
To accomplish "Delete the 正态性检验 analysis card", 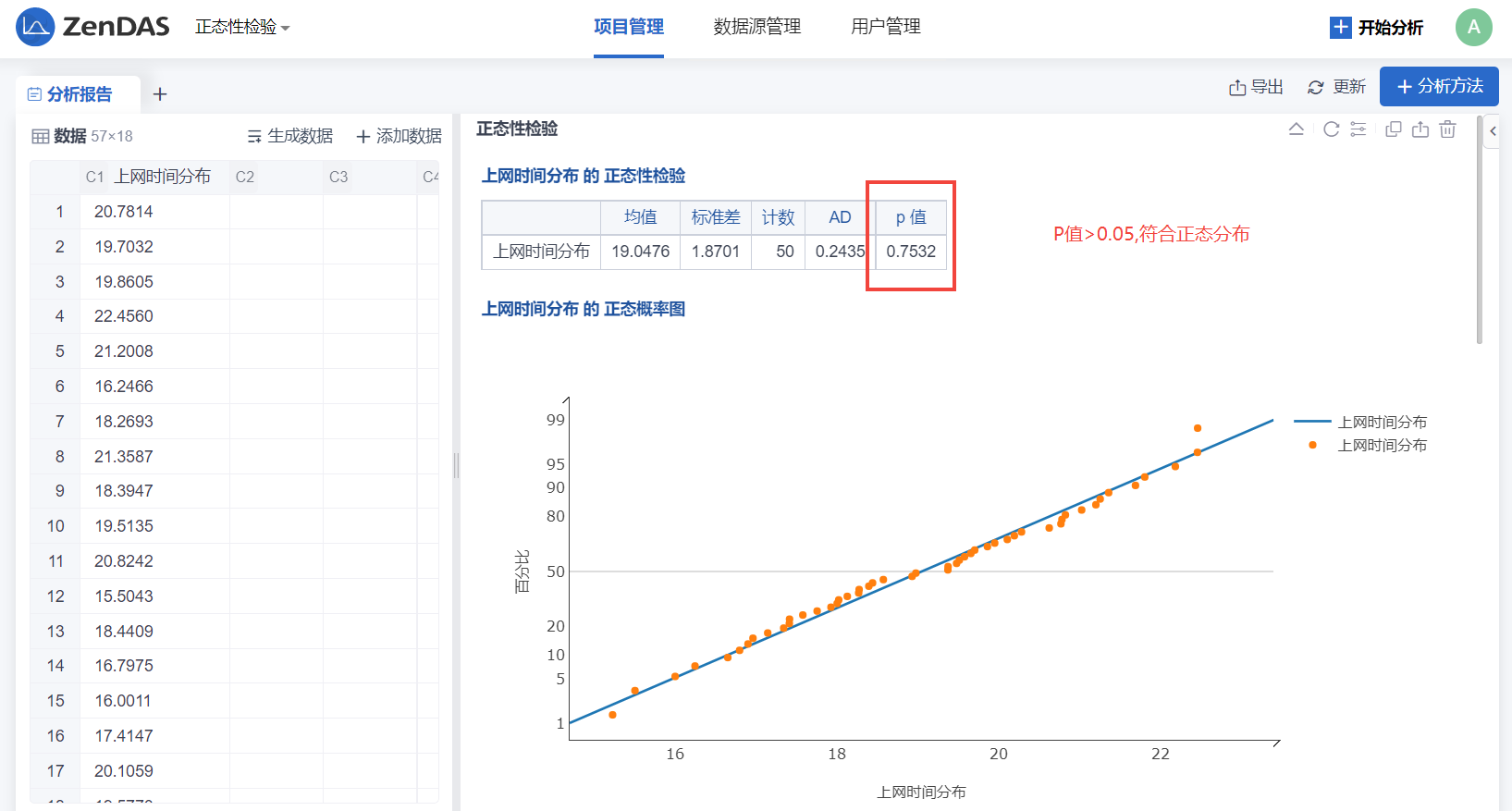I will (1448, 129).
